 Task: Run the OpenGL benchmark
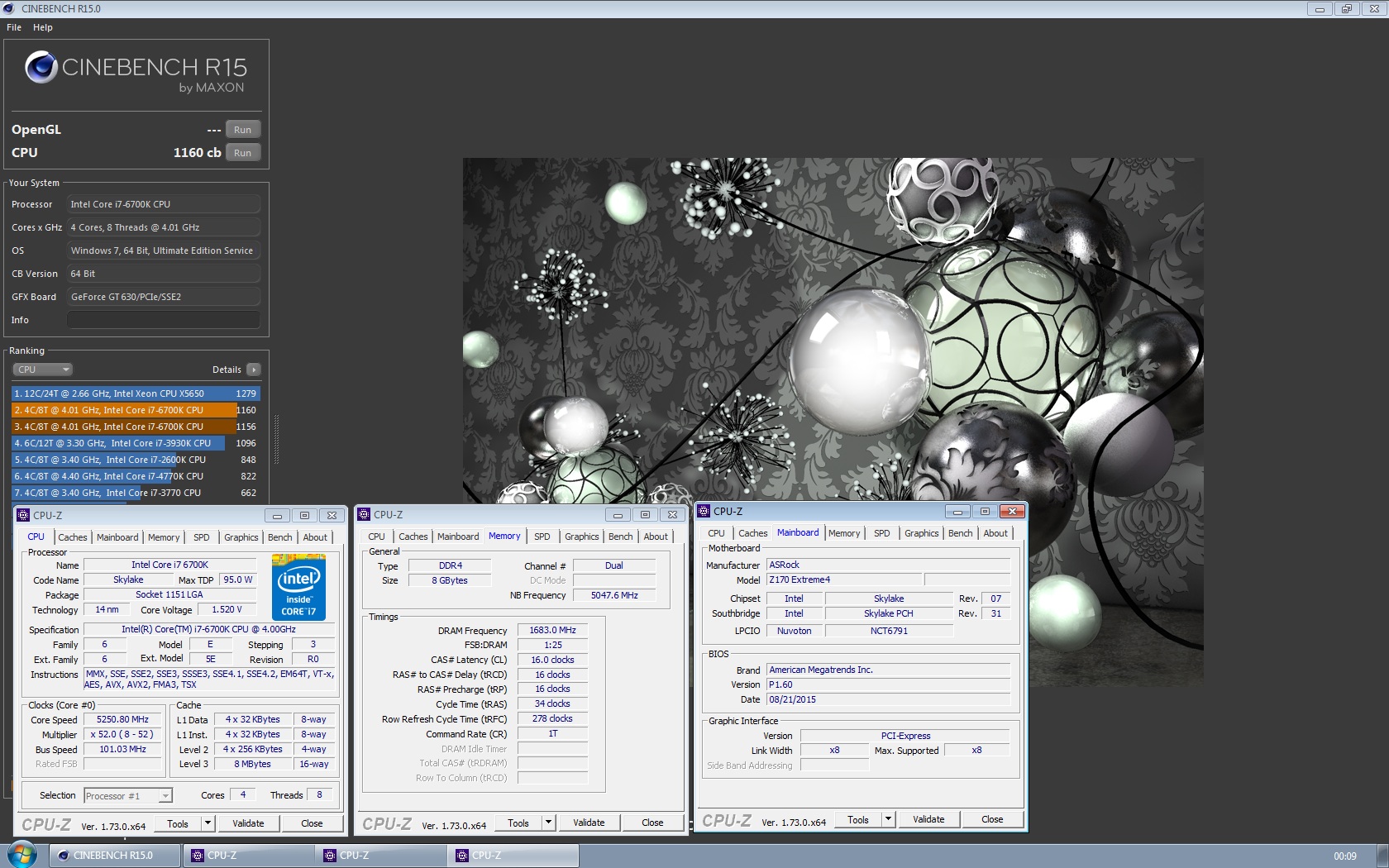242,130
